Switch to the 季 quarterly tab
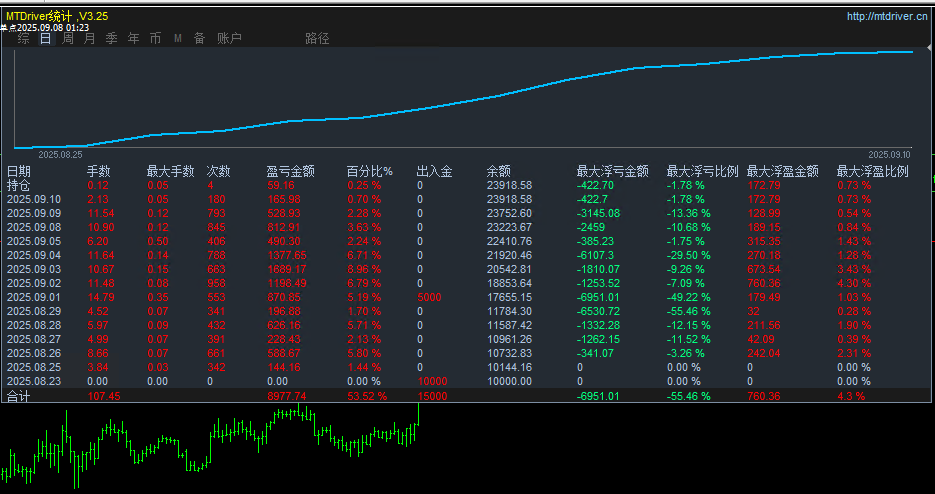 coord(112,39)
